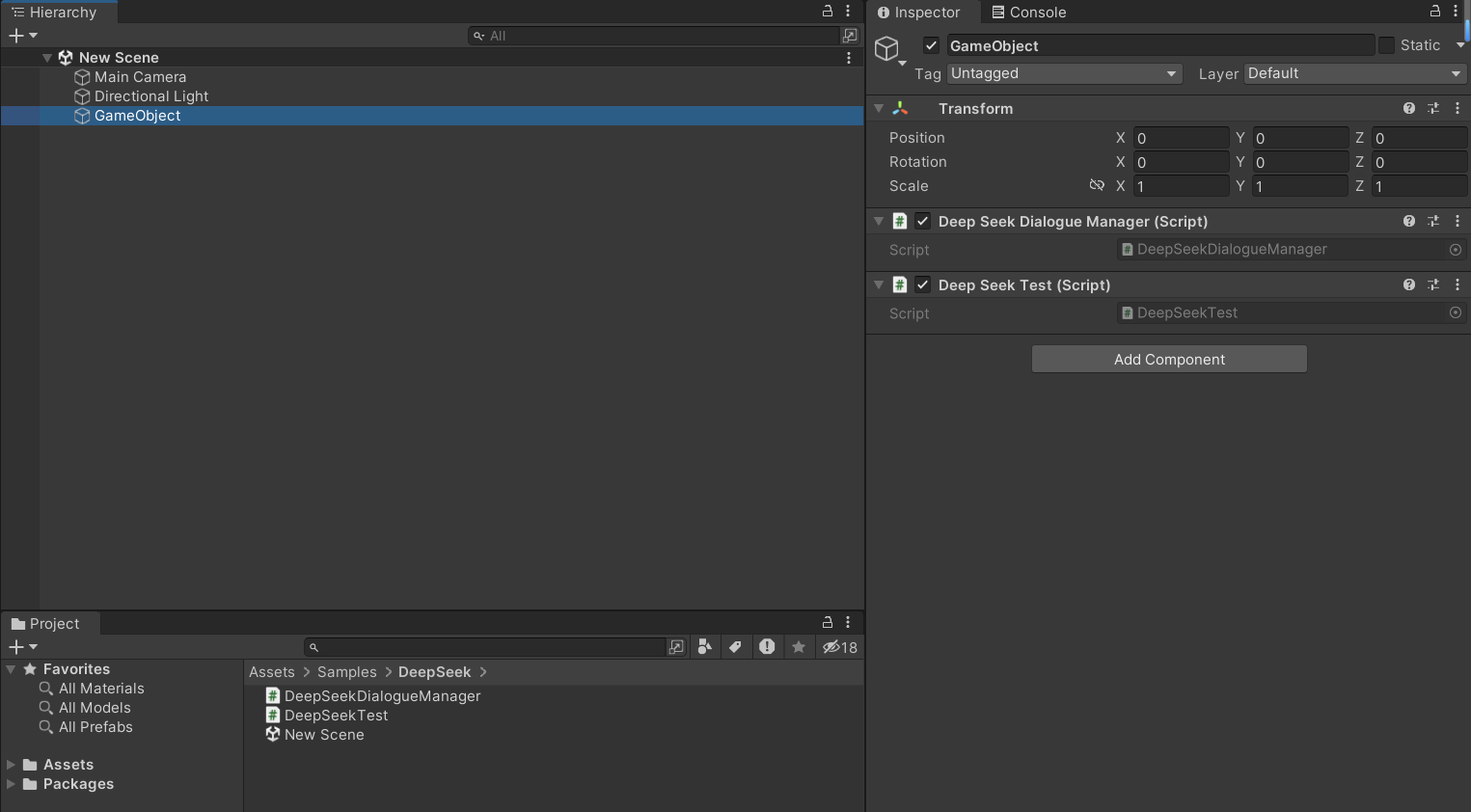Open Deep Seek Test help icon
The height and width of the screenshot is (812, 1471).
[x=1409, y=284]
